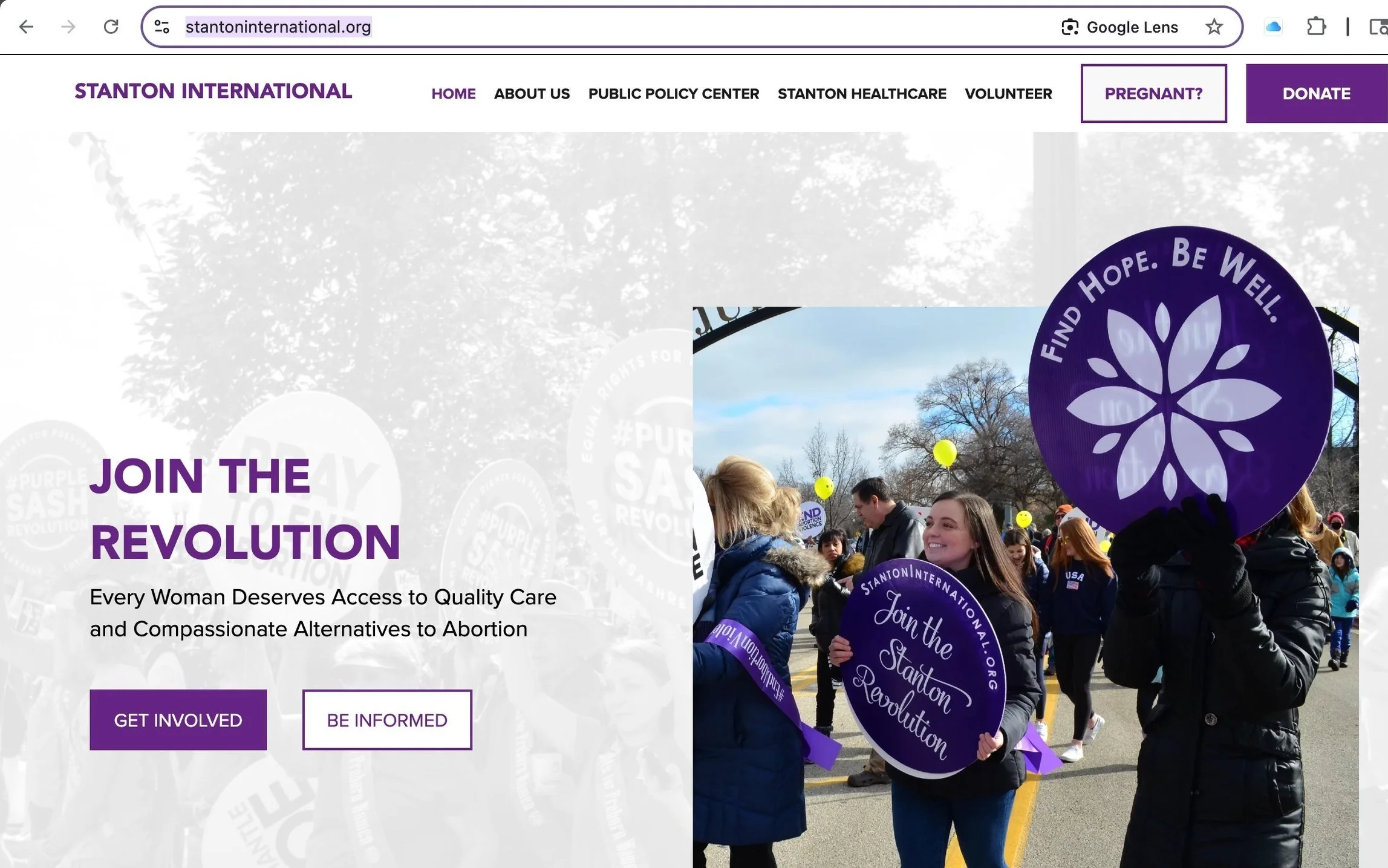Open PUBLIC POLICY CENTER nav item
Screen dimensions: 1388x868
click(x=674, y=94)
